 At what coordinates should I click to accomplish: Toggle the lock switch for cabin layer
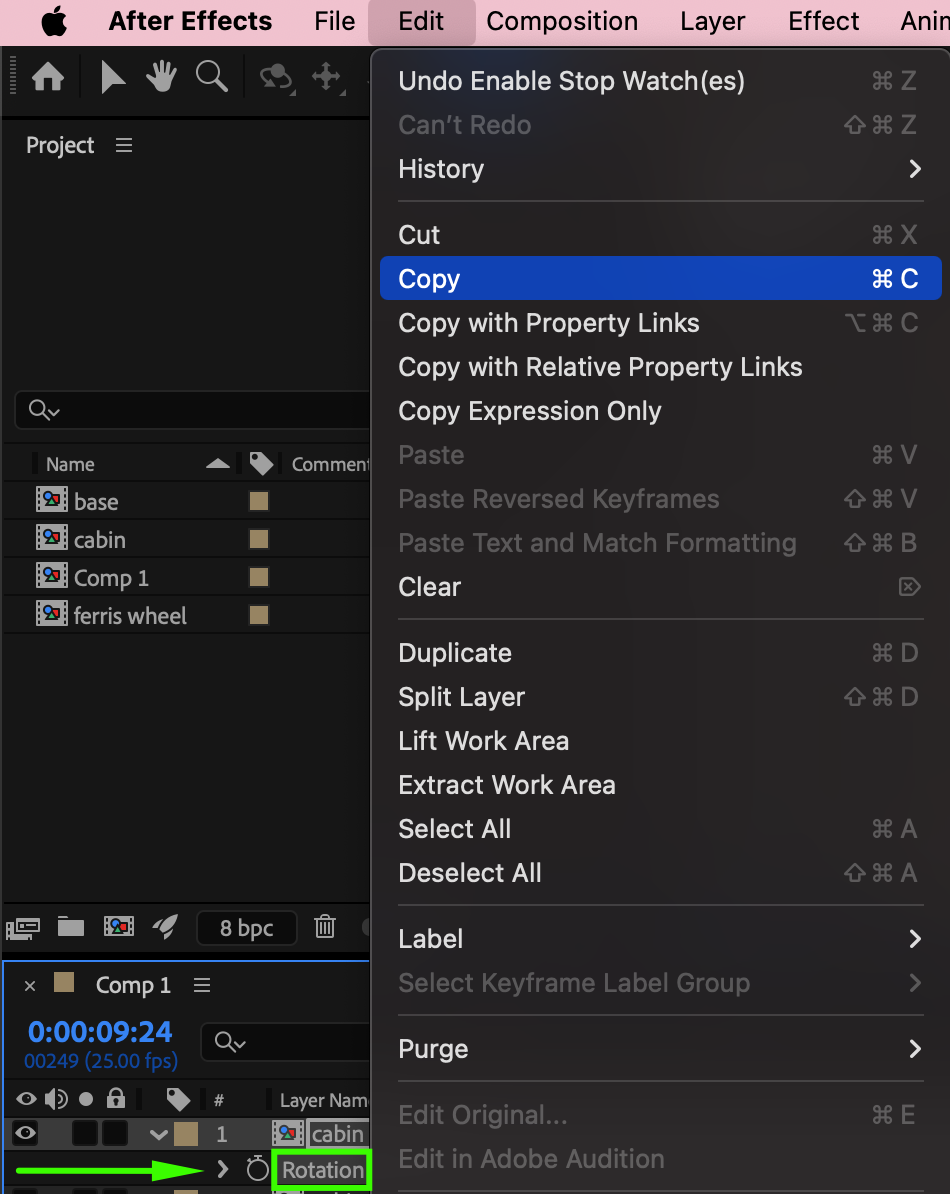115,1133
